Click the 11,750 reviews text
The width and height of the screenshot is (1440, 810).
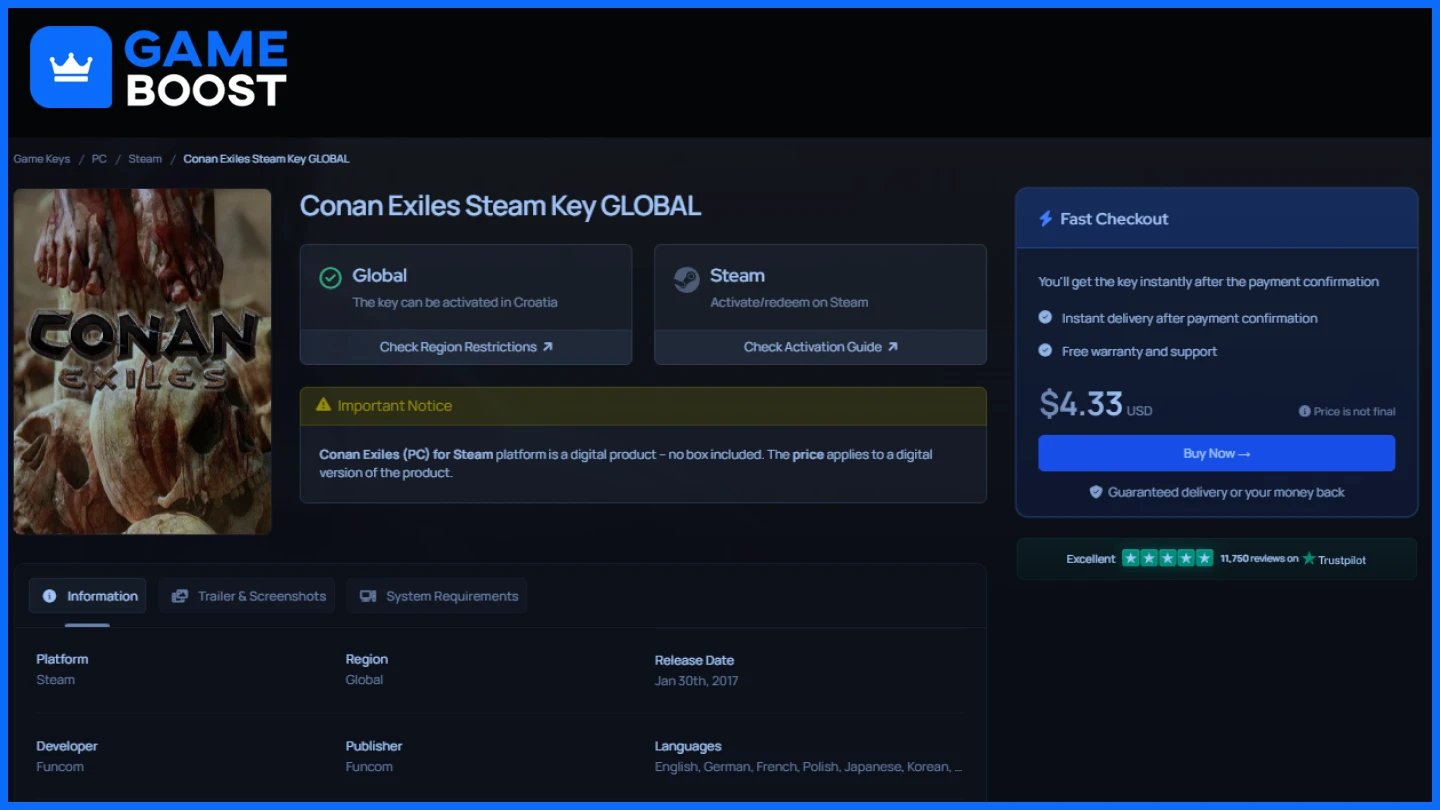1259,559
